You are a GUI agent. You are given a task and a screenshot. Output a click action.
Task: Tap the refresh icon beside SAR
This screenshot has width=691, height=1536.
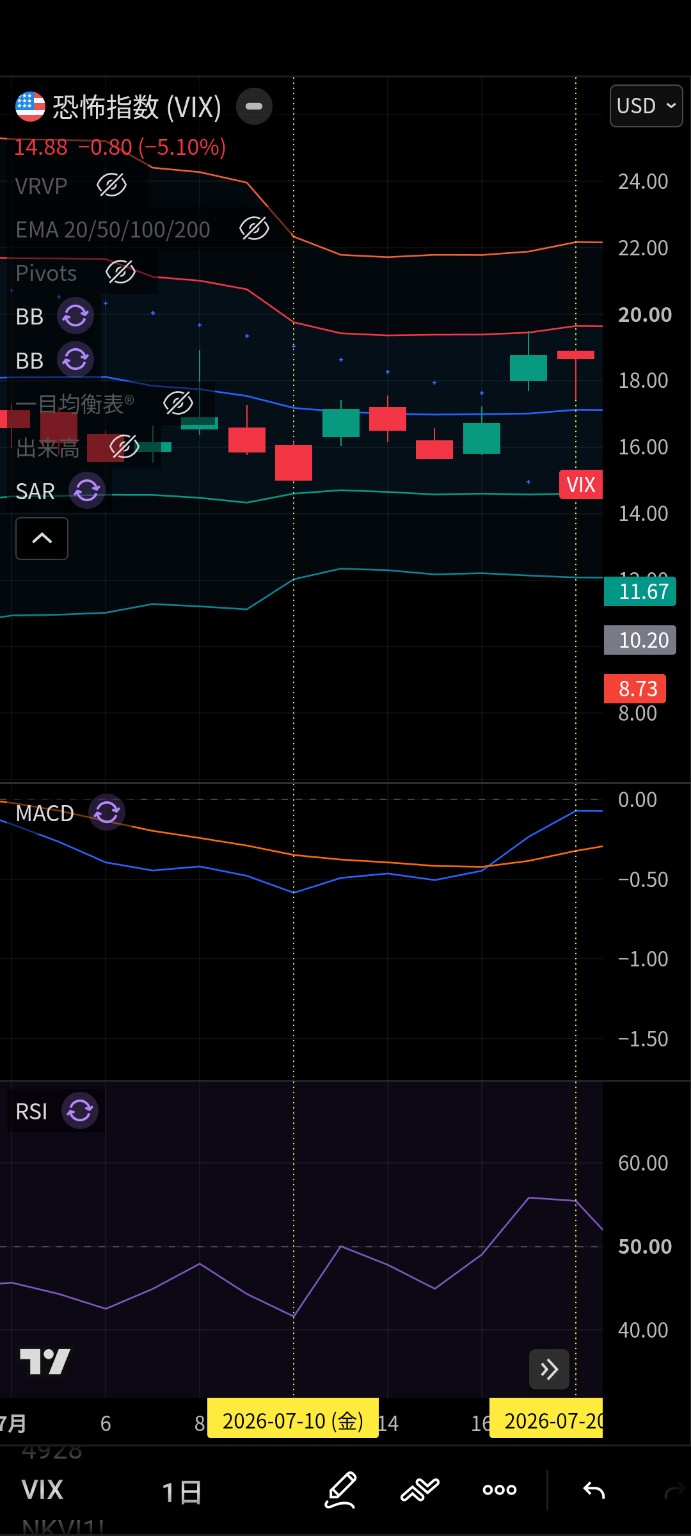click(x=87, y=491)
